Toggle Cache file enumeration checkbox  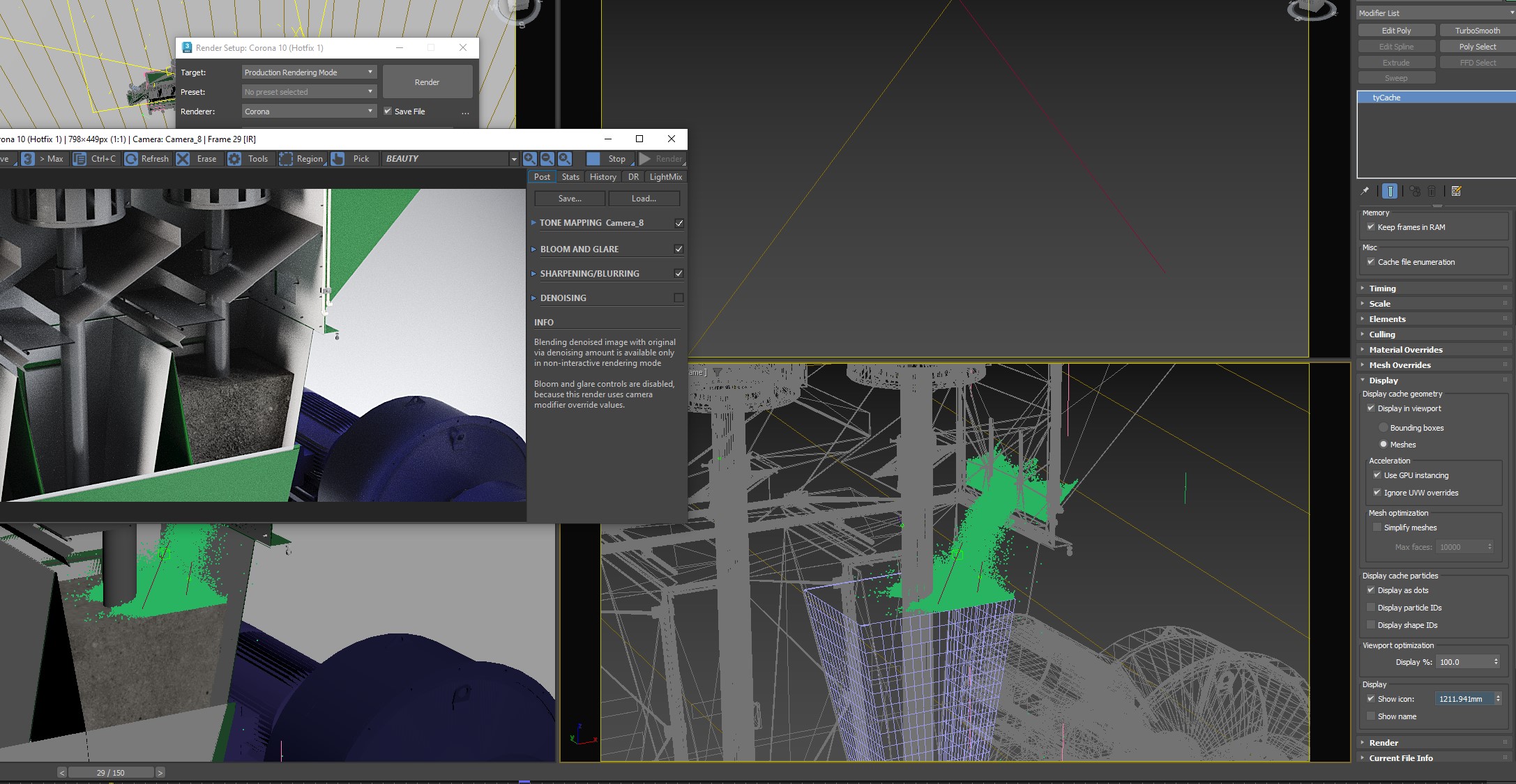(1371, 262)
